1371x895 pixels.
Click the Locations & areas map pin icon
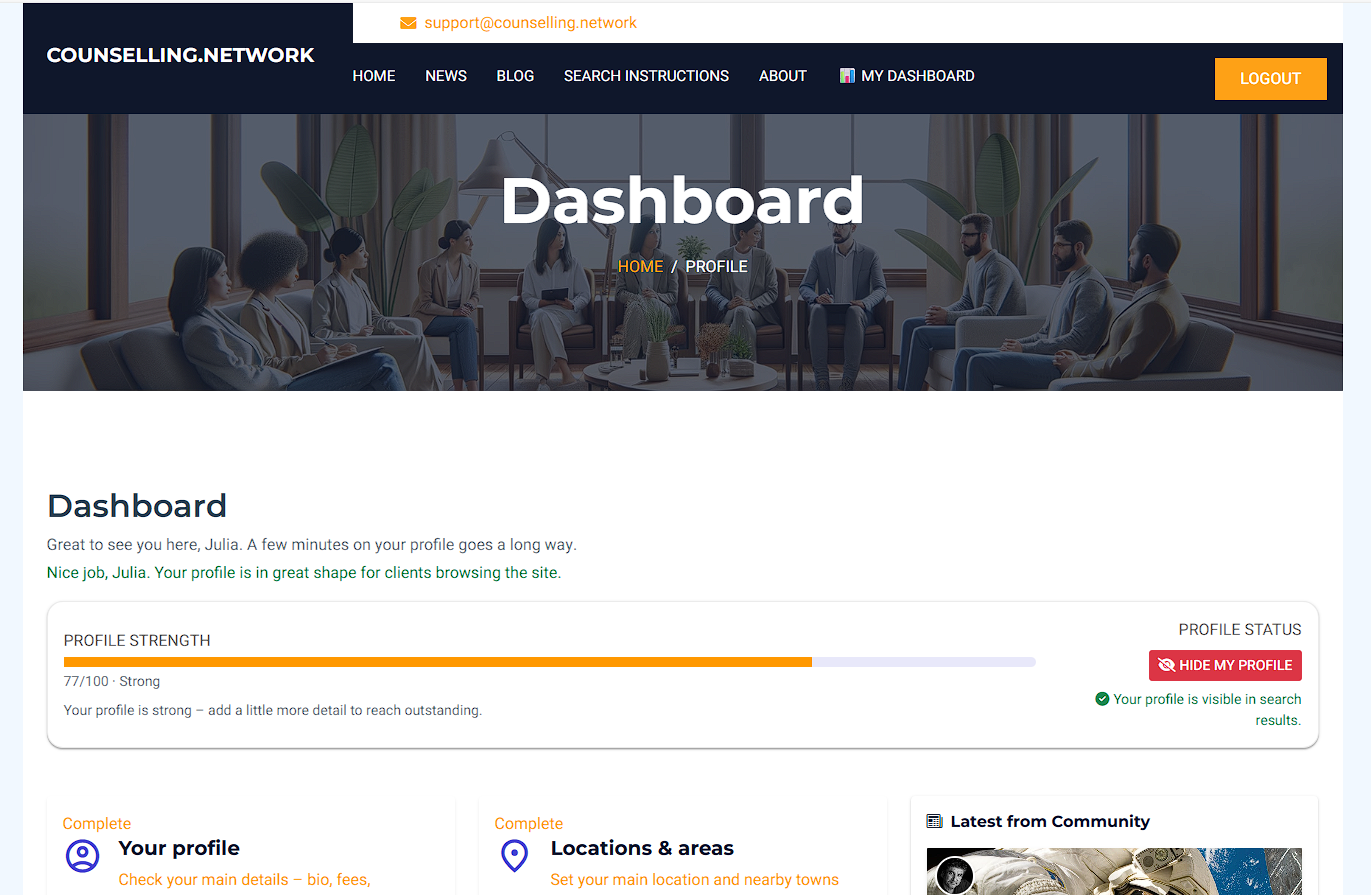coord(514,855)
